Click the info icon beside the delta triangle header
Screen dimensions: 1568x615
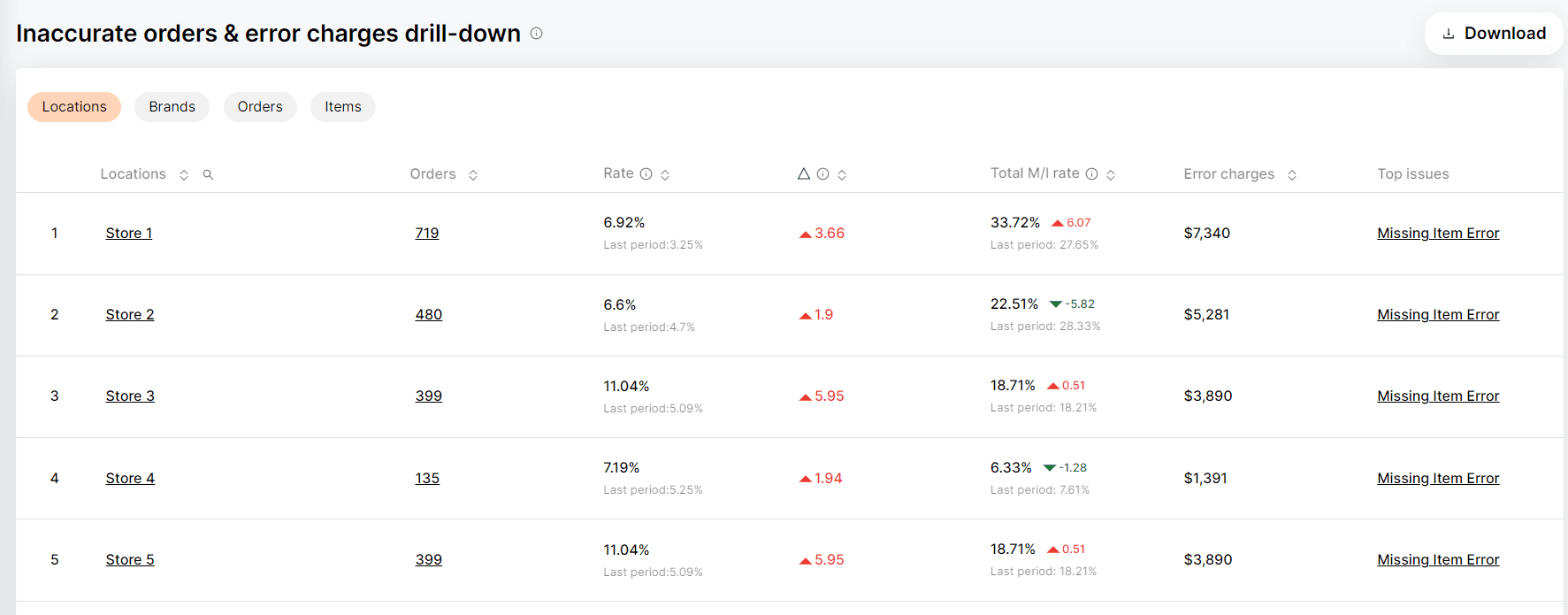(822, 174)
